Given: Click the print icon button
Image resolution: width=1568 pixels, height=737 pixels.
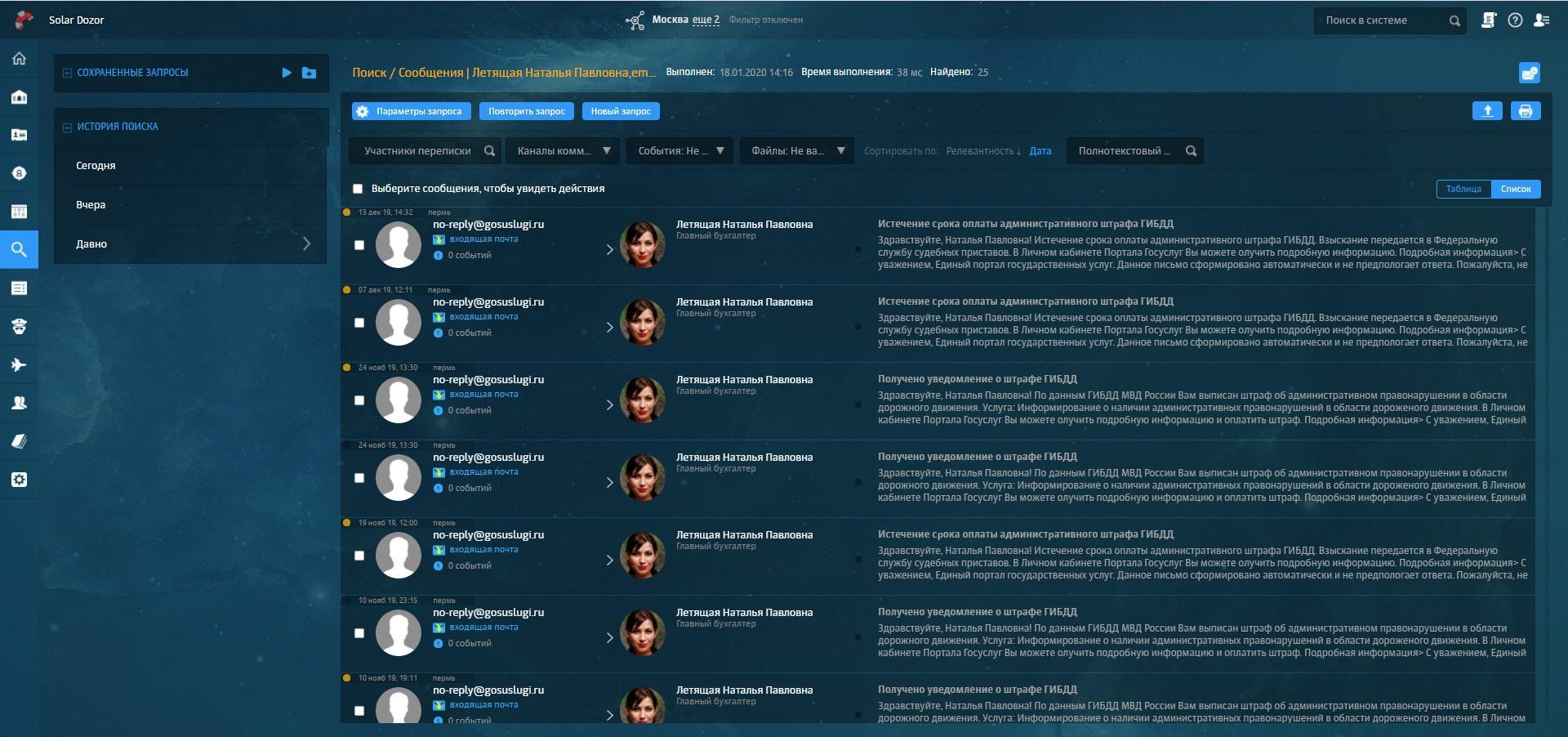Looking at the screenshot, I should pos(1525,111).
